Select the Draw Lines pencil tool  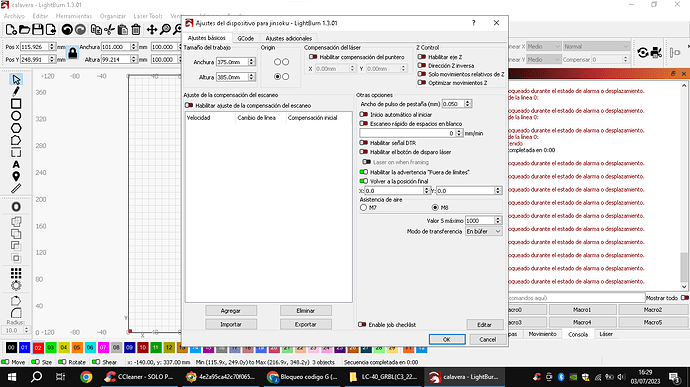pos(16,92)
